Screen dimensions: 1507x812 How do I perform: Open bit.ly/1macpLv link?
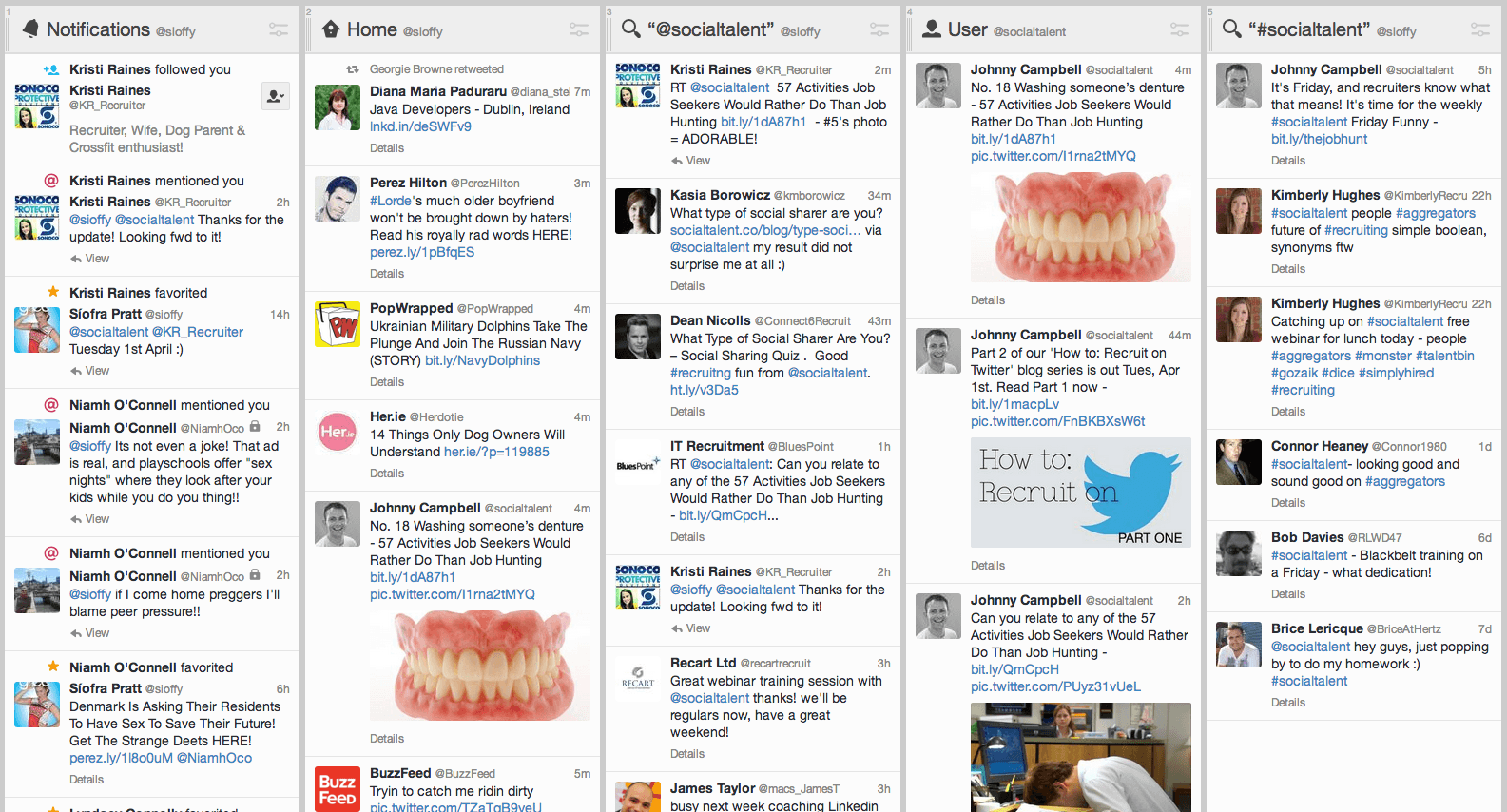coord(1014,404)
